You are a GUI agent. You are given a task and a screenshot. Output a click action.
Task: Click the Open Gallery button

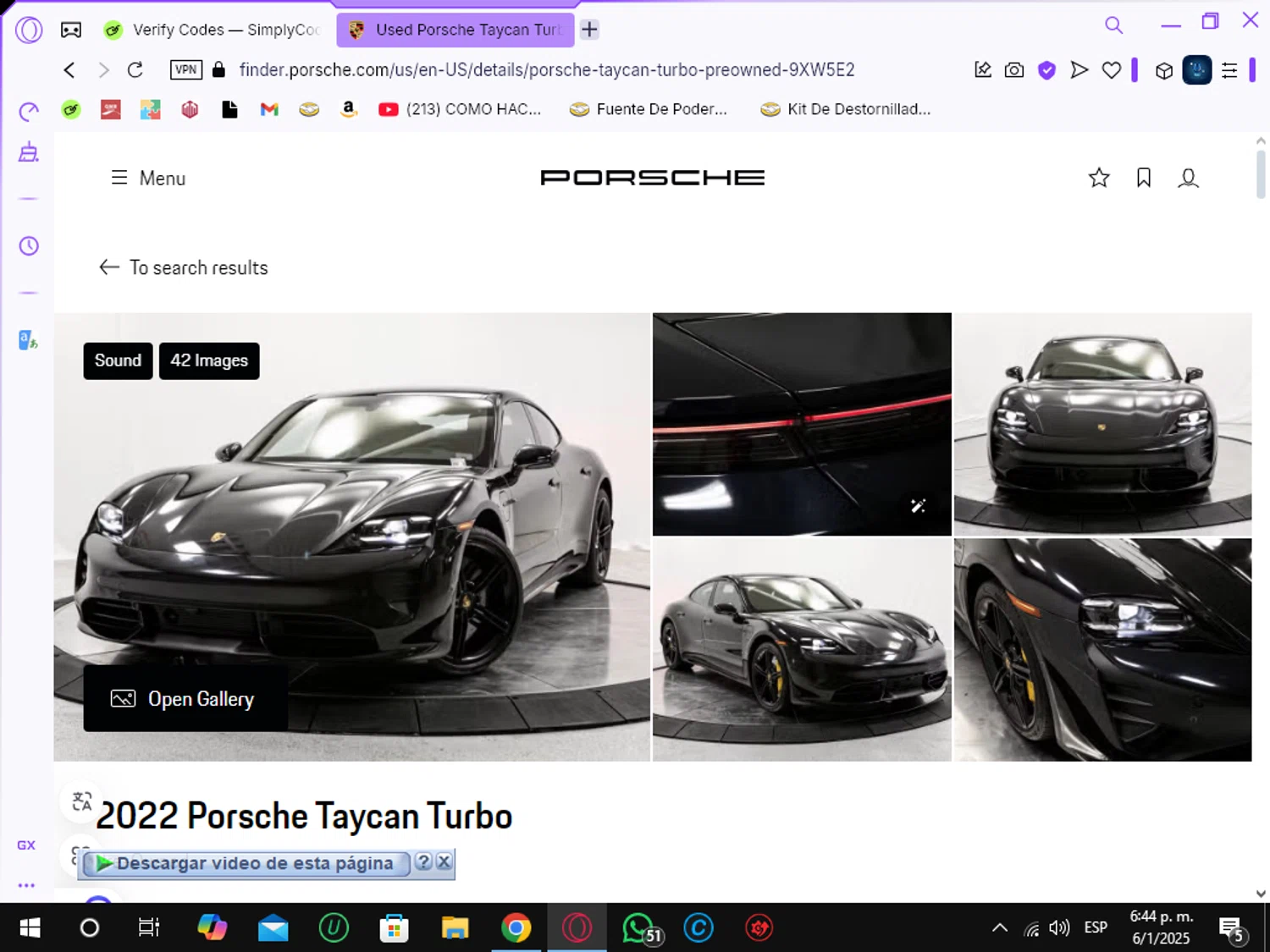(x=185, y=699)
